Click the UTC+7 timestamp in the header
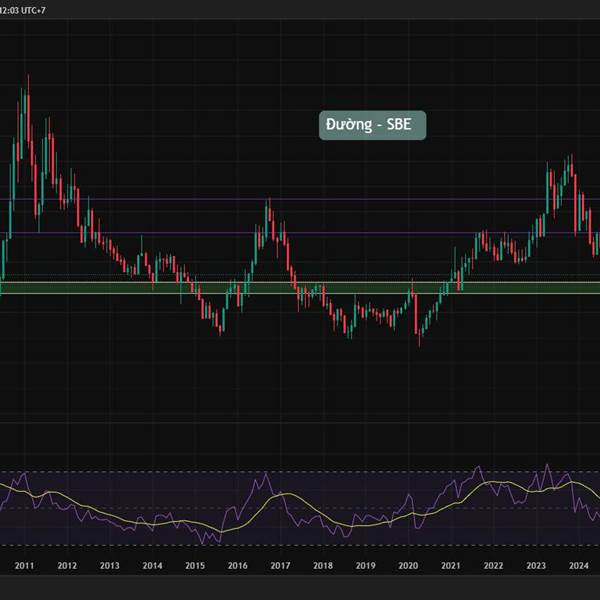The image size is (600, 600). point(23,10)
